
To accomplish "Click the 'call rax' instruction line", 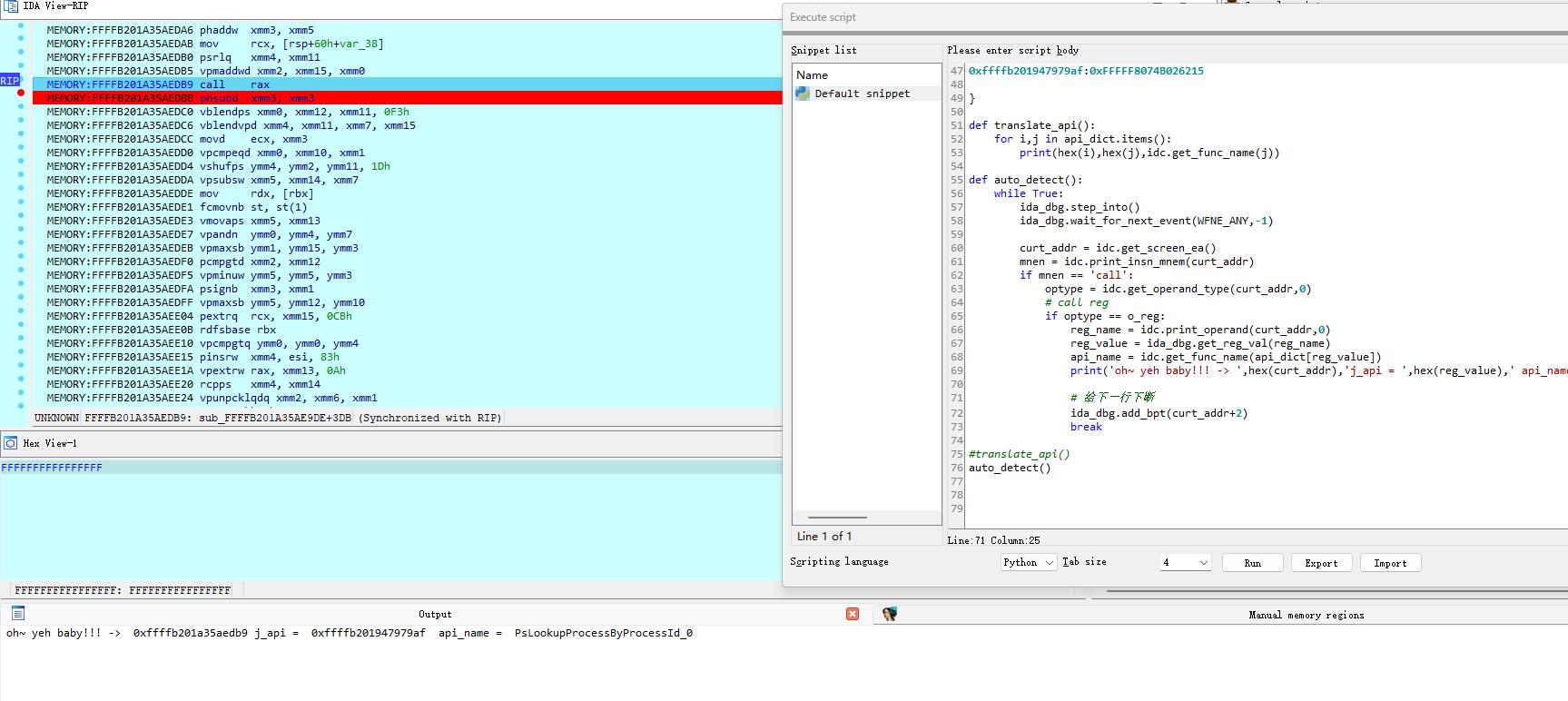I will tap(407, 84).
